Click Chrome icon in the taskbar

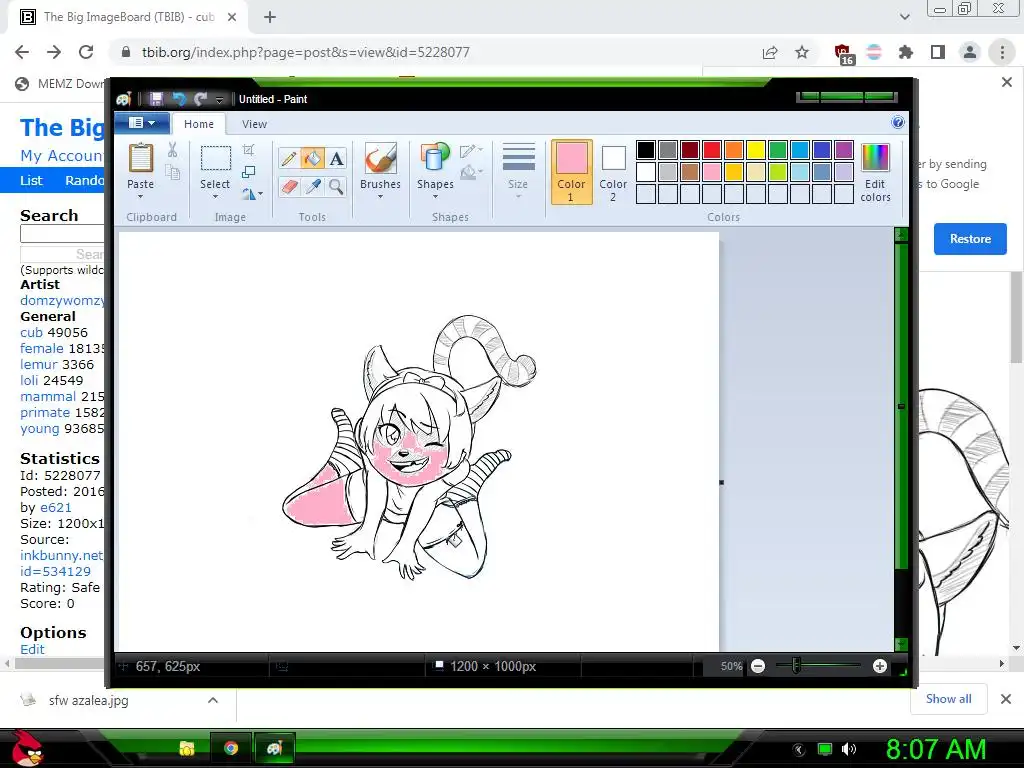click(x=231, y=748)
